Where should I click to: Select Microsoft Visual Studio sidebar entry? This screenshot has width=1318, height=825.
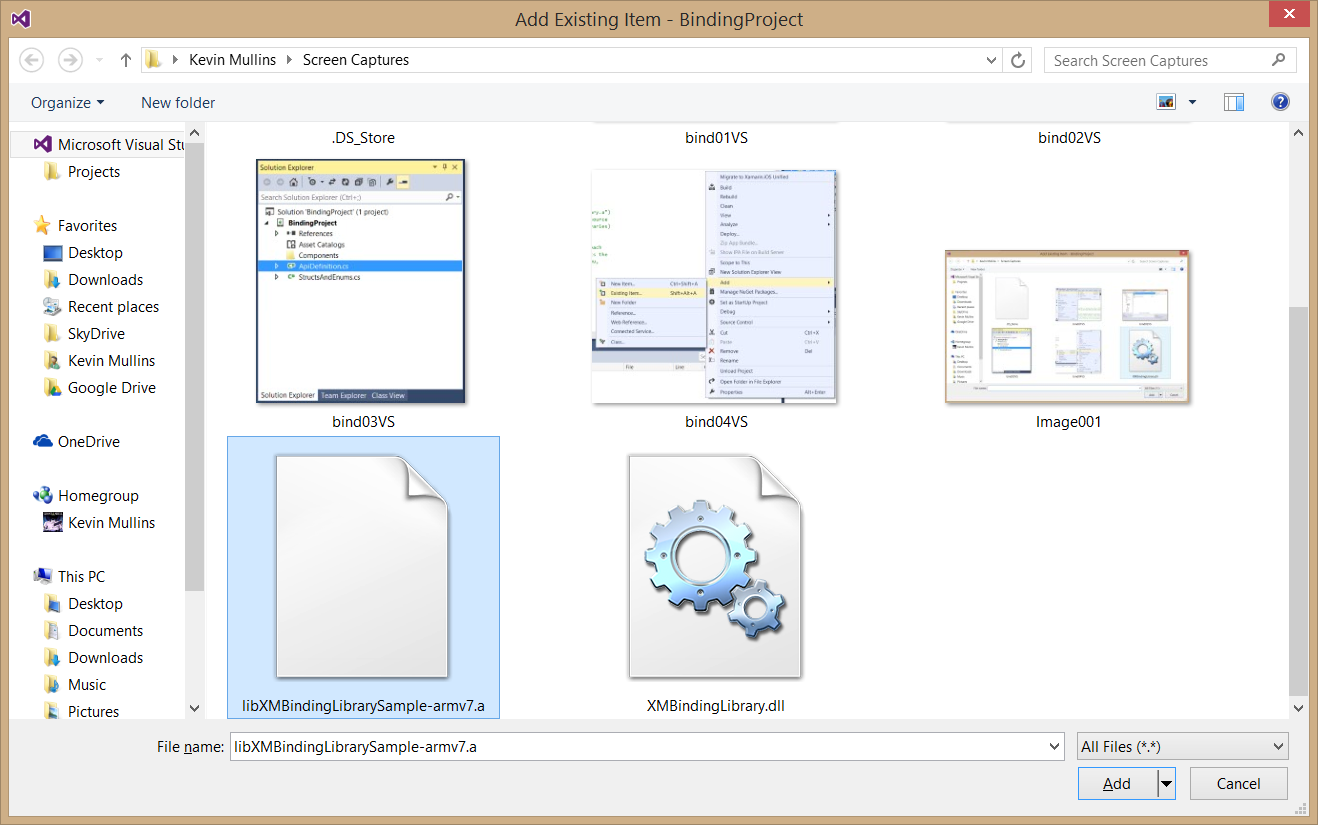[98, 145]
